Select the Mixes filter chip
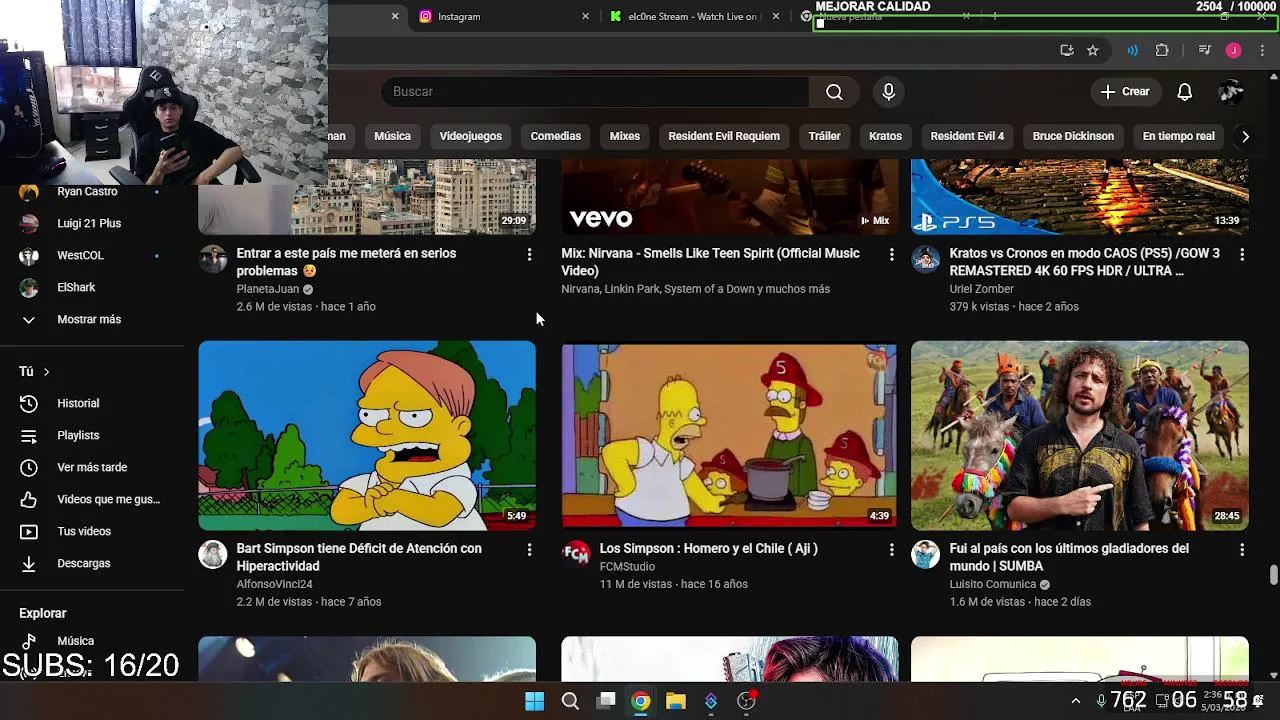 tap(624, 136)
